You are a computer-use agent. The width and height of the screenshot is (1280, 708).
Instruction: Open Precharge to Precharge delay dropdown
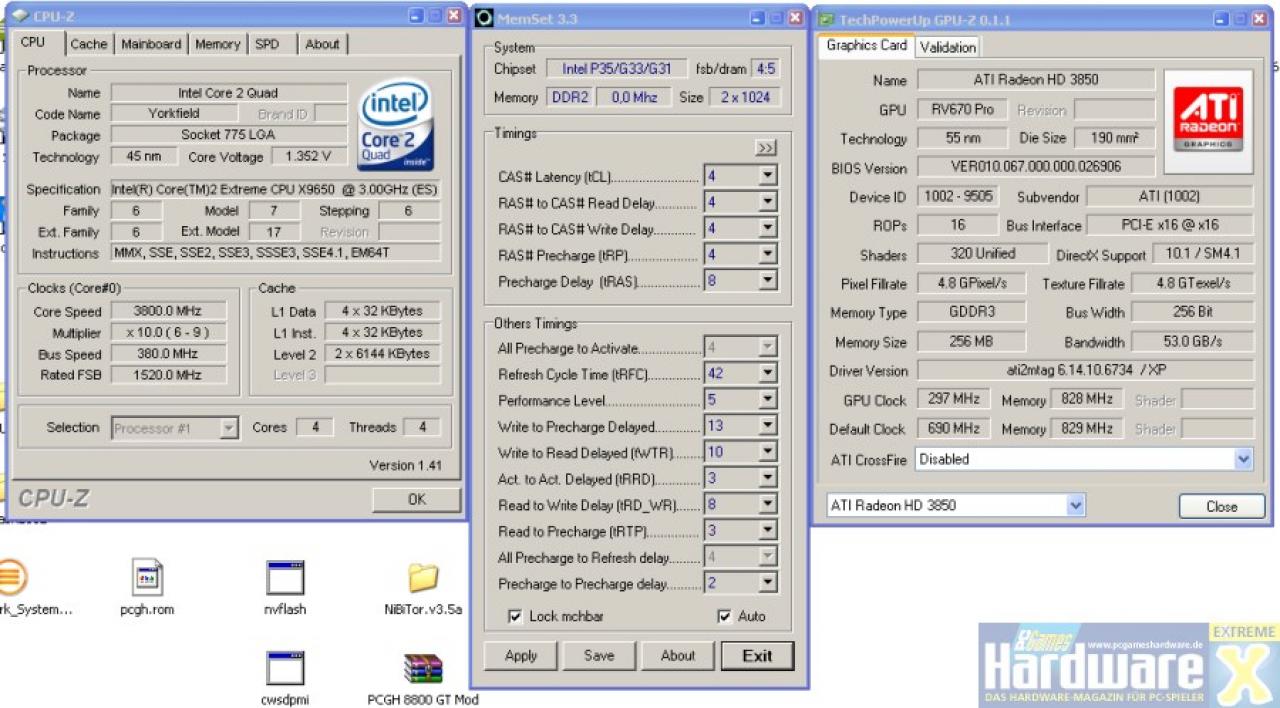(768, 583)
